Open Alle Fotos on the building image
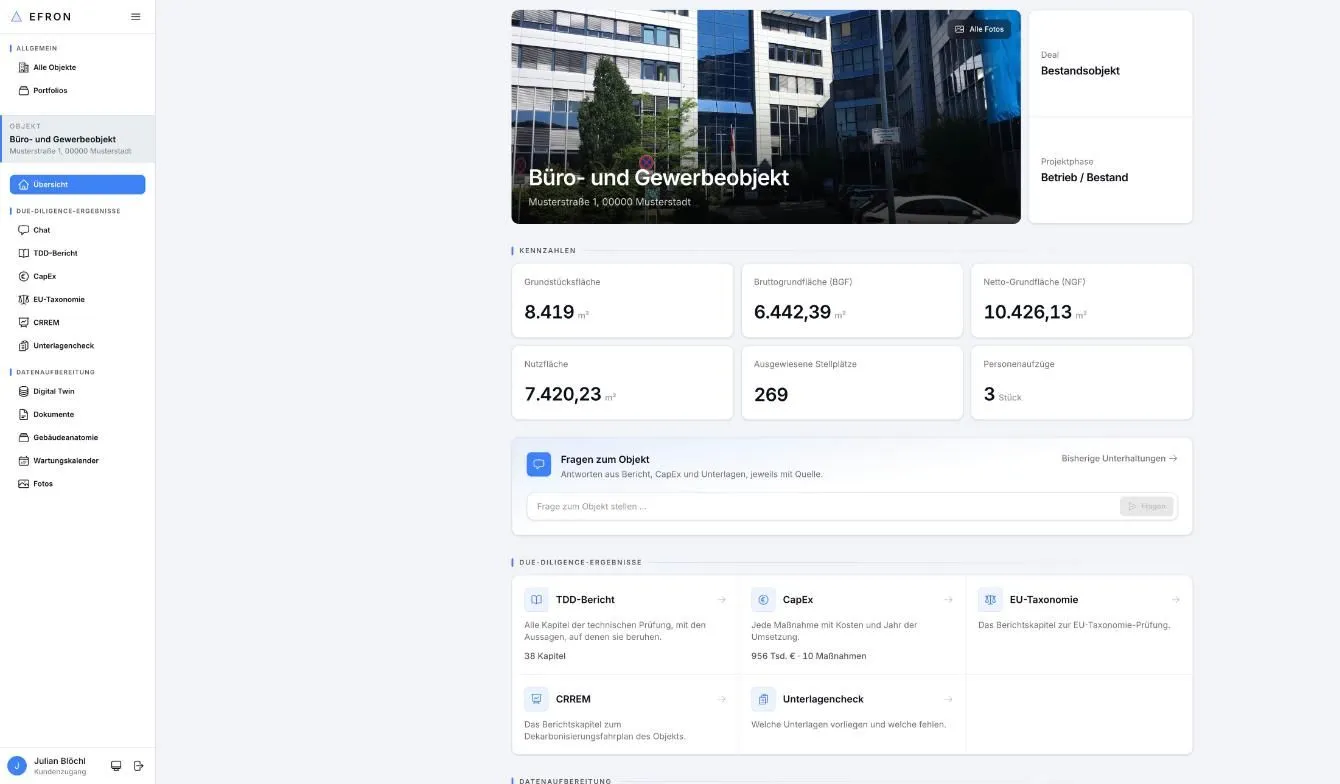The image size is (1340, 784). (979, 29)
